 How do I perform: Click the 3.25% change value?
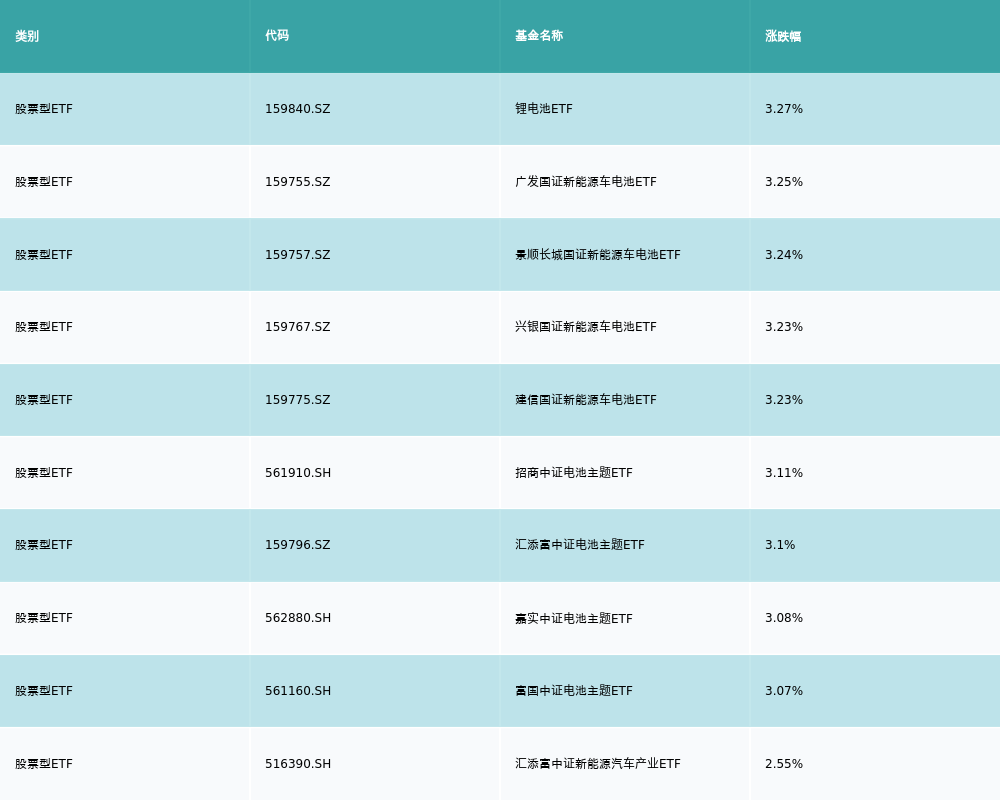[x=784, y=182]
